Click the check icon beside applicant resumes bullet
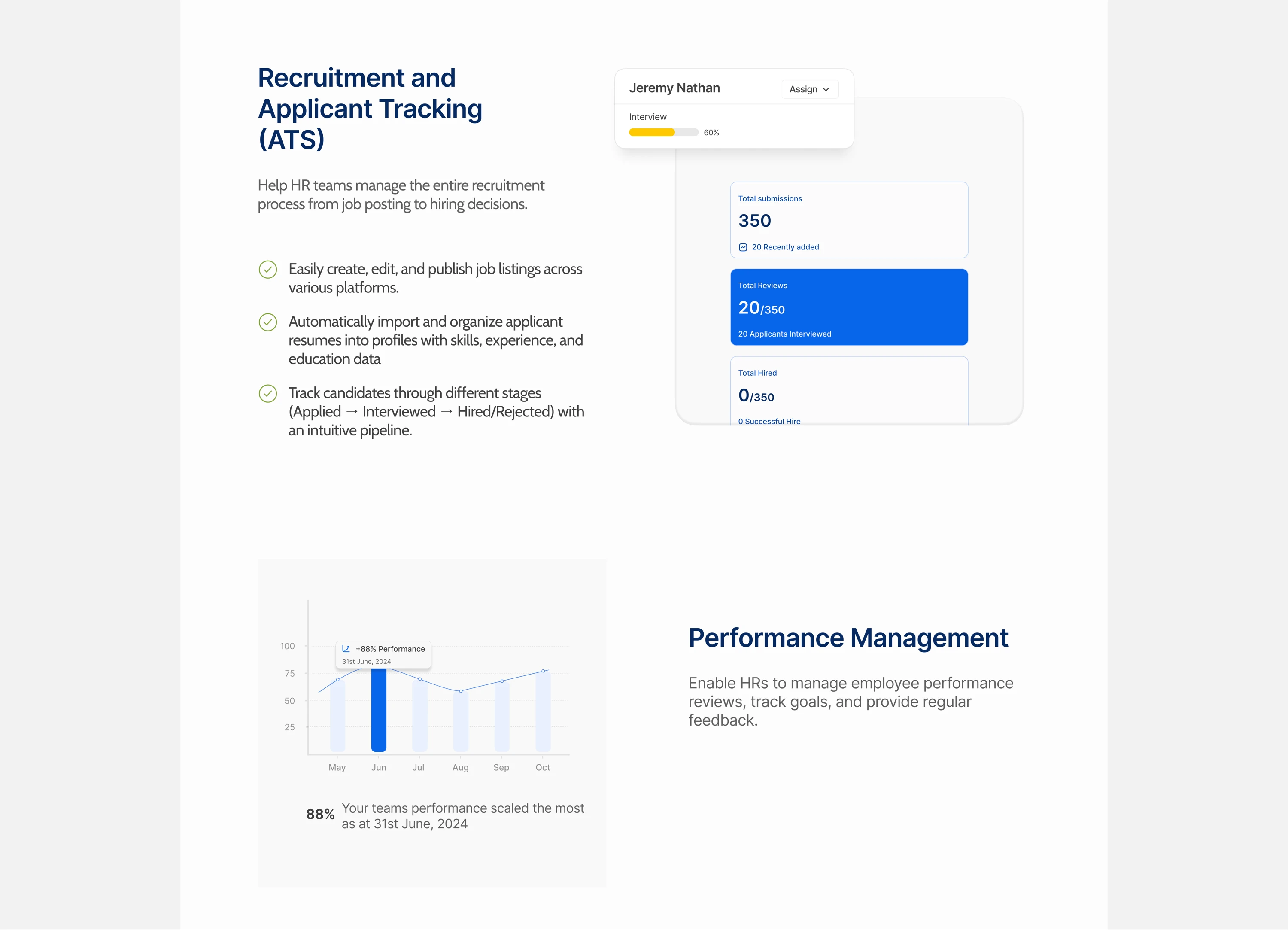This screenshot has width=1288, height=930. tap(268, 322)
